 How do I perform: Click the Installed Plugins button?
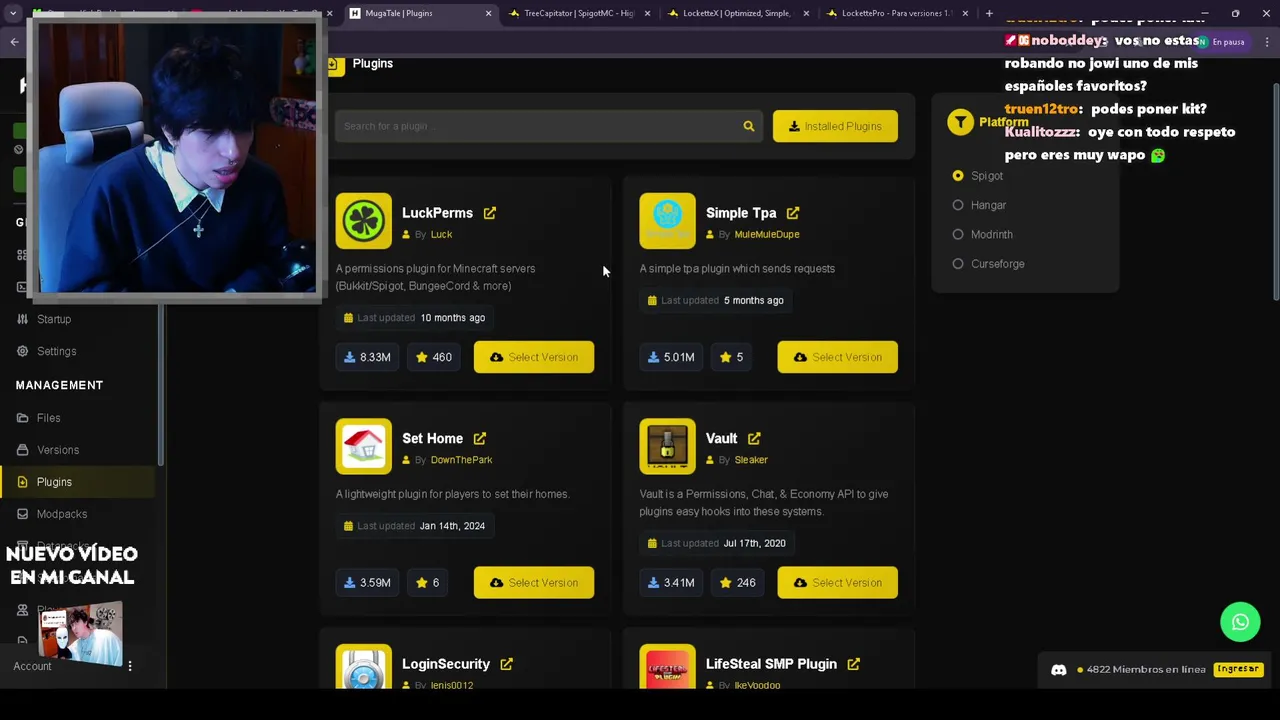coord(835,126)
